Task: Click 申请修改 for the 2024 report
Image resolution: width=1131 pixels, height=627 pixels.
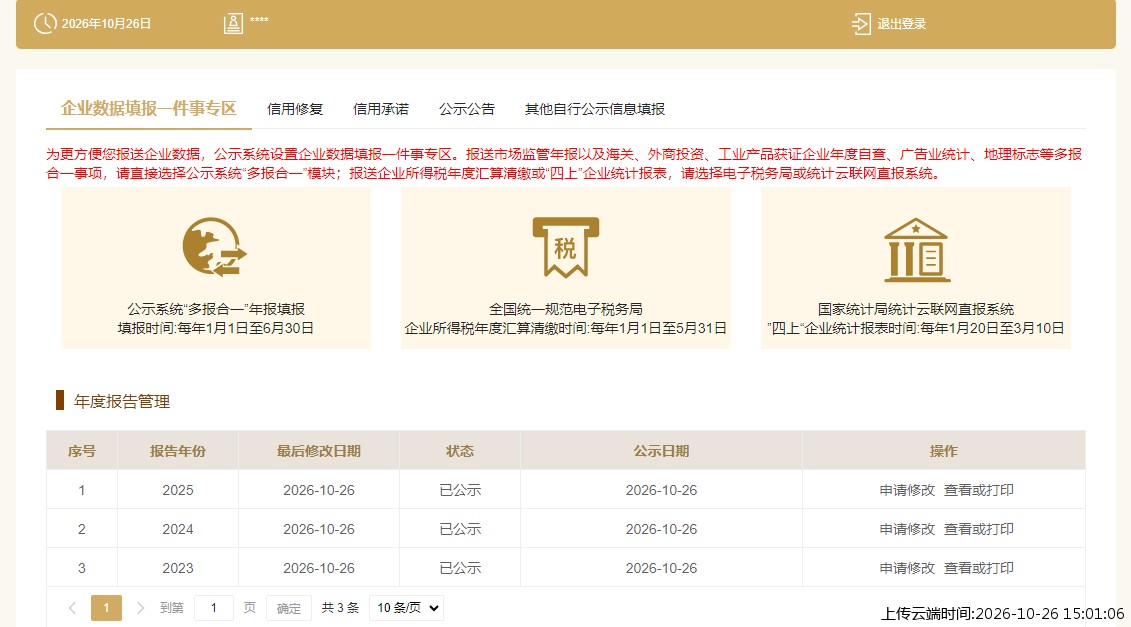Action: pos(907,529)
